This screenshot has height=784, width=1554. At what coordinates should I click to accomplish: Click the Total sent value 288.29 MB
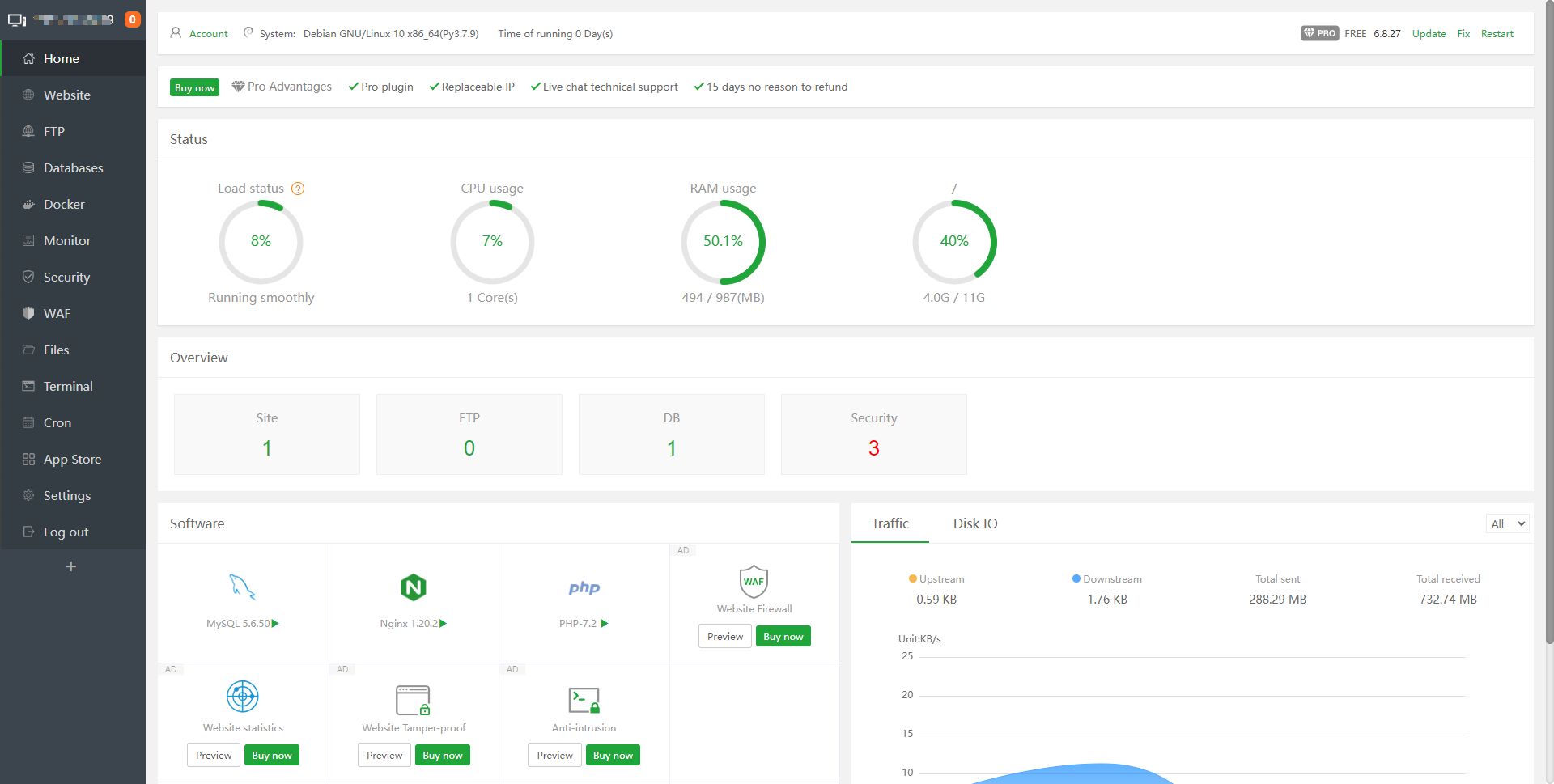tap(1277, 600)
